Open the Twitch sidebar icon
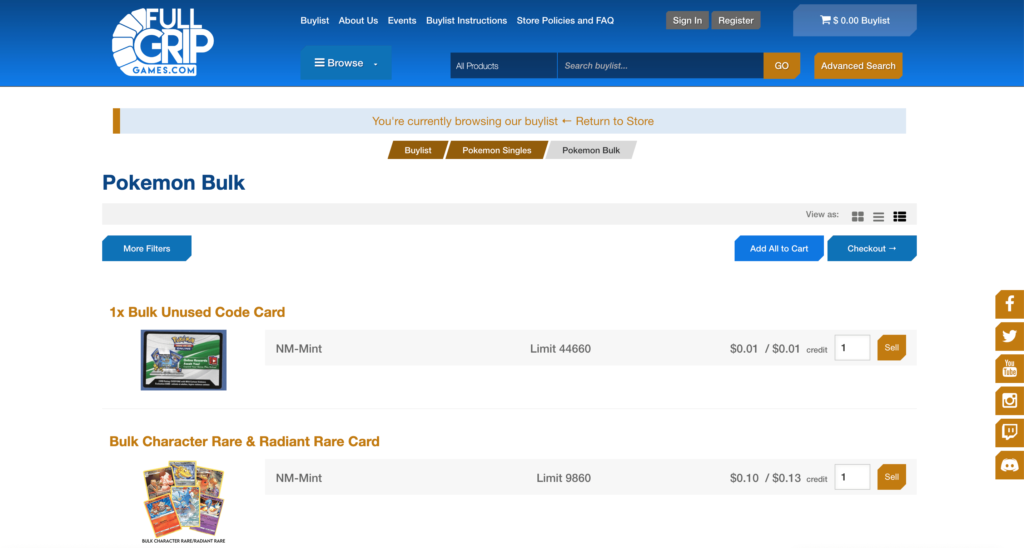Screen dimensions: 1024x548 pos(1010,432)
